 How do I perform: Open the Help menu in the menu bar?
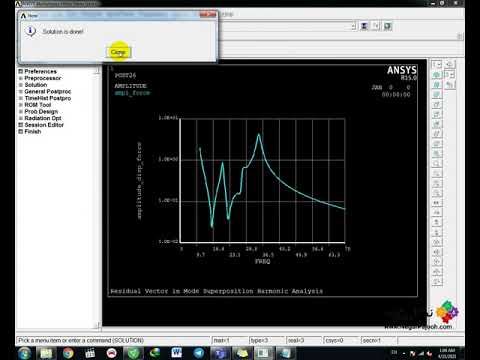[227, 14]
